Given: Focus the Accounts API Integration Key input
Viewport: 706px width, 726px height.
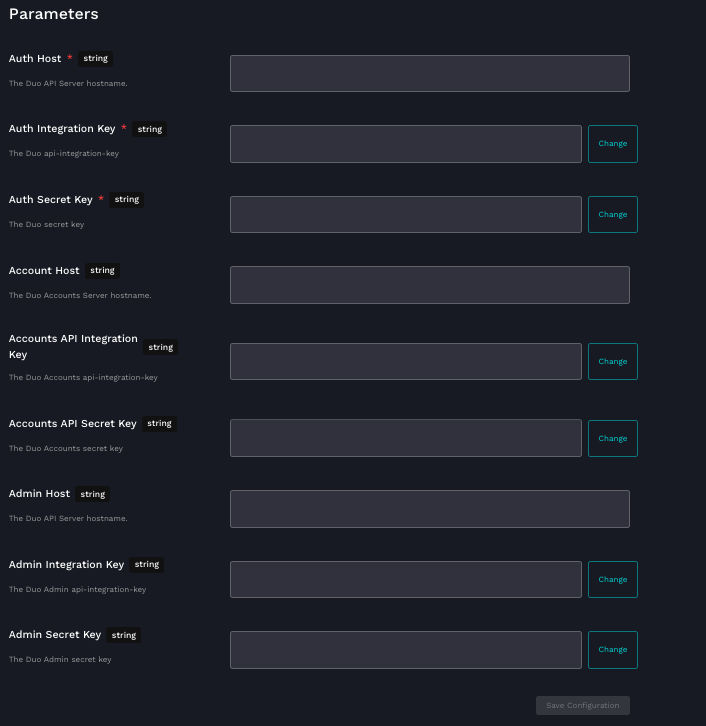Looking at the screenshot, I should point(405,361).
